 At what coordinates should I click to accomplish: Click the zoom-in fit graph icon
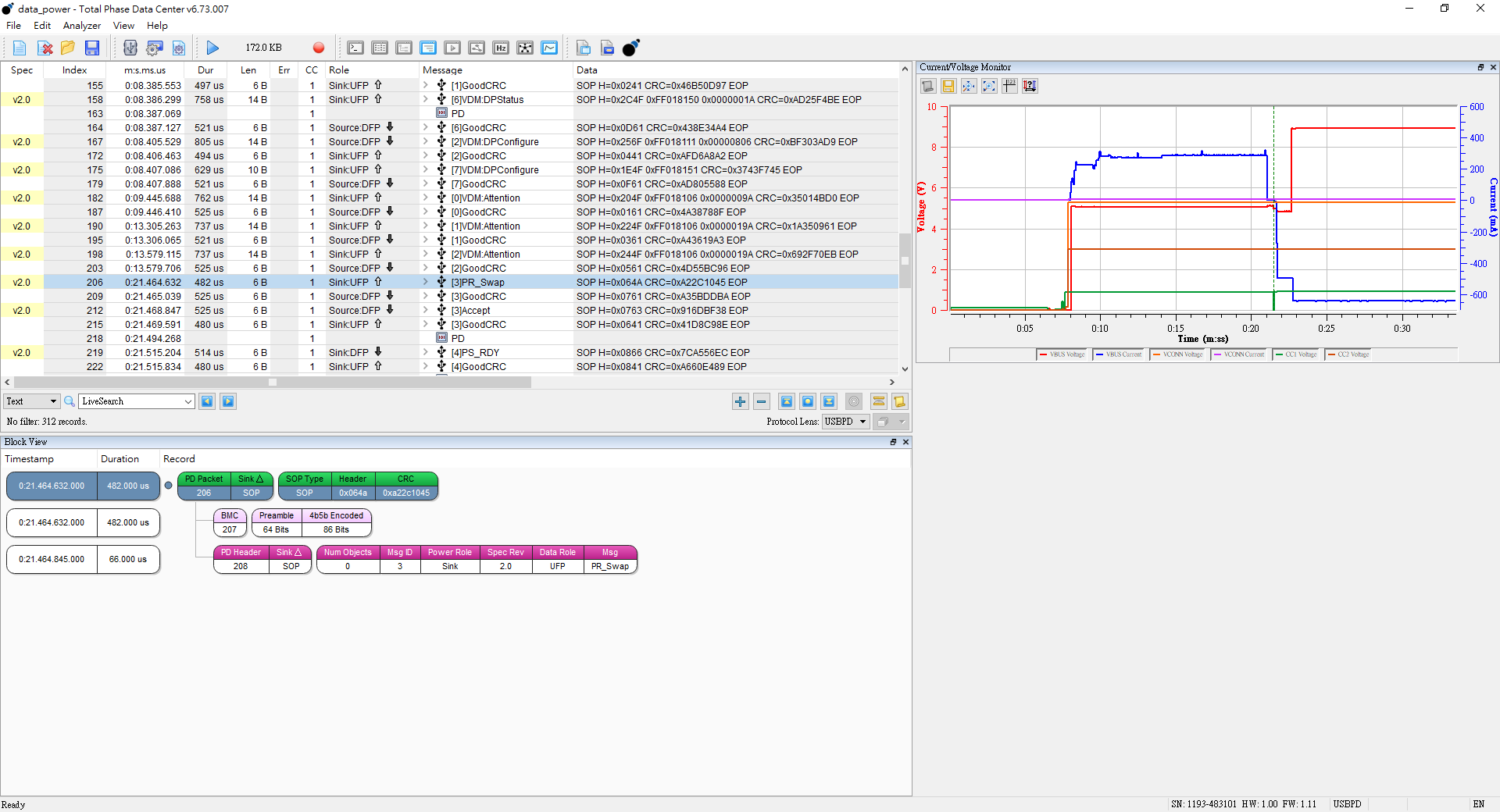tap(969, 86)
